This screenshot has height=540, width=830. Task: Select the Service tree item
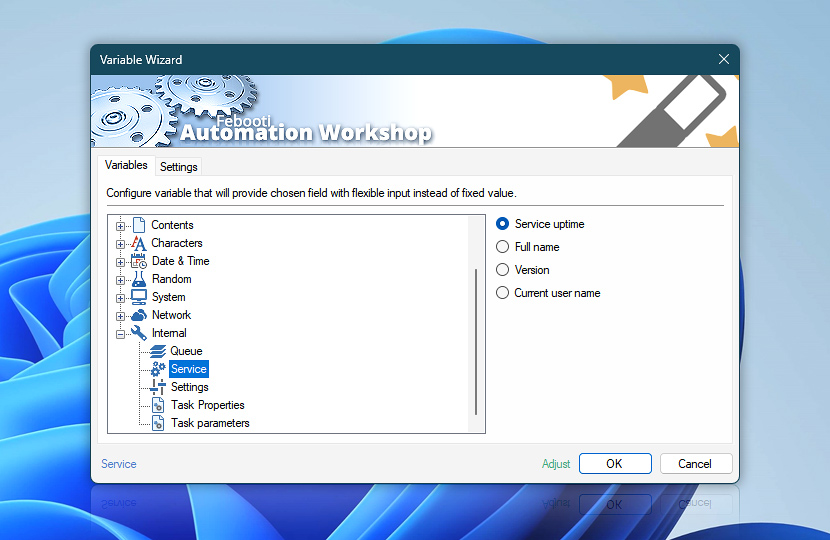189,369
